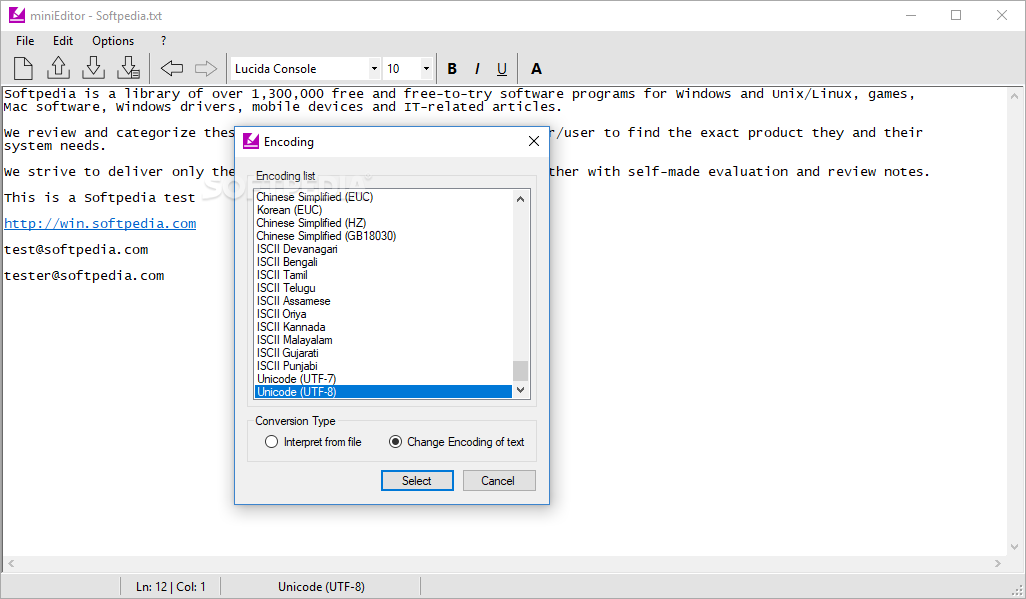Select ISCII Gujarati encoding
1026x599 pixels.
[383, 353]
